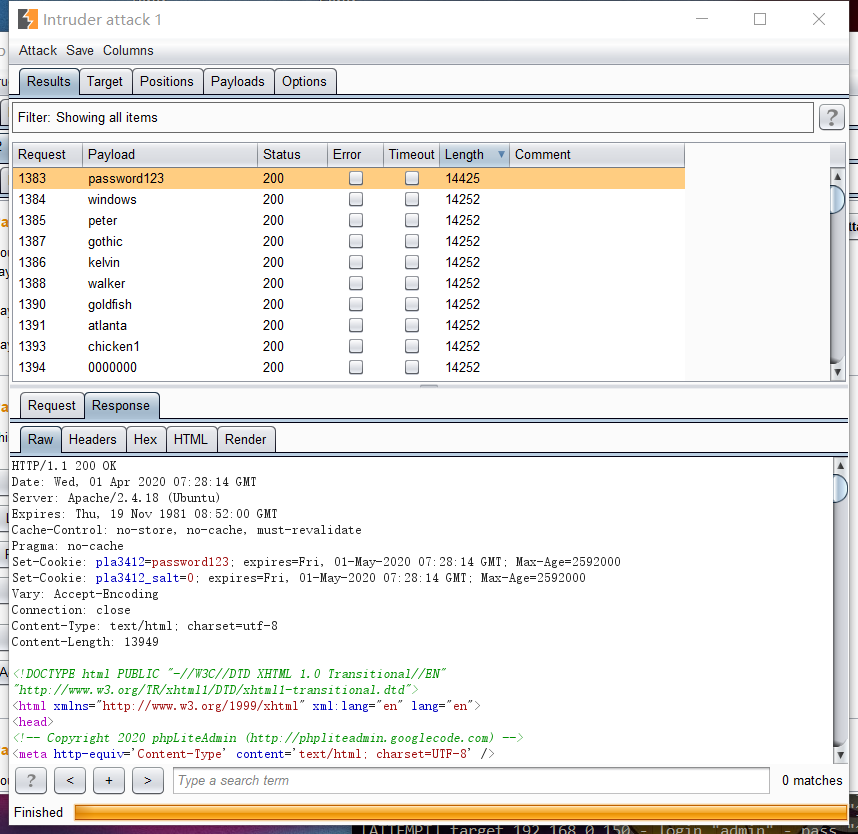Click the filter bar showing all items
The width and height of the screenshot is (858, 834).
pyautogui.click(x=413, y=118)
